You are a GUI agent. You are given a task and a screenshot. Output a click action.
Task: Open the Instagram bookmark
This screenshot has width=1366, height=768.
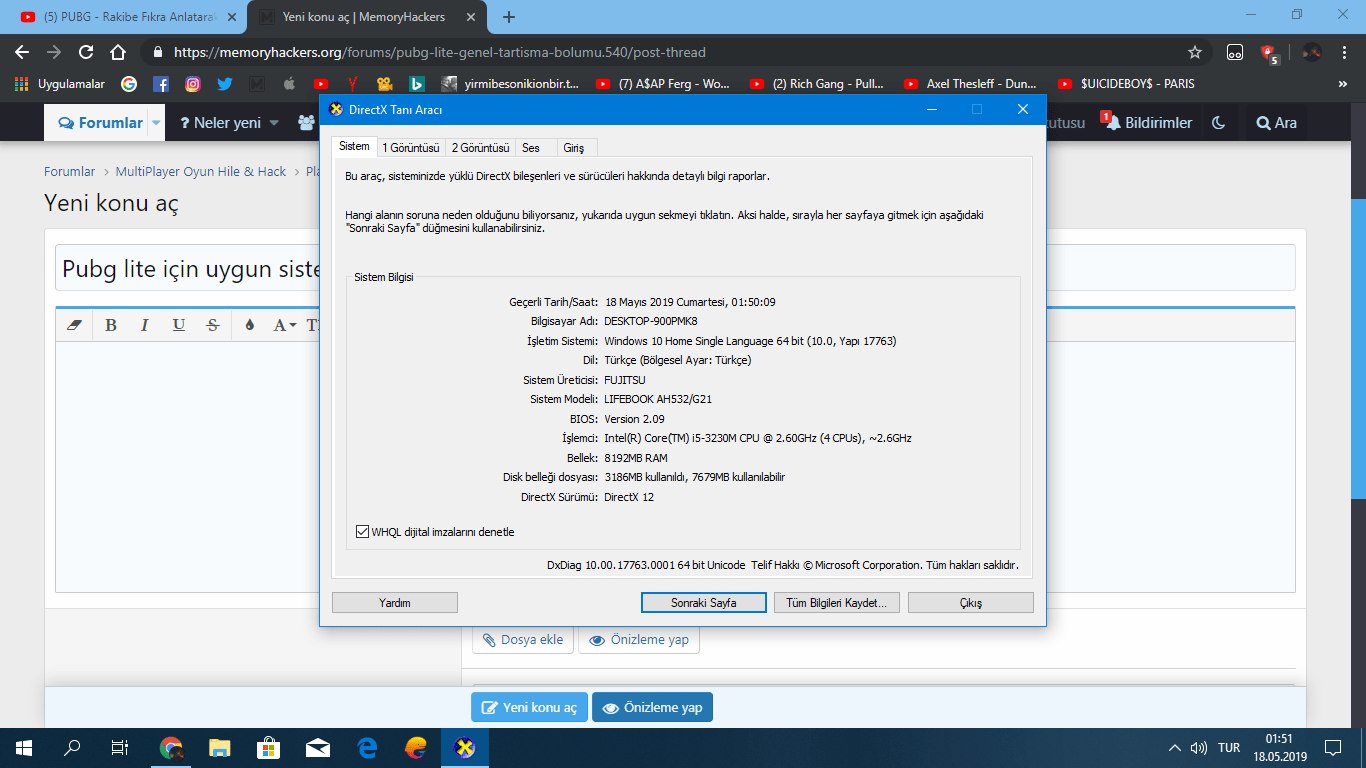[x=193, y=84]
